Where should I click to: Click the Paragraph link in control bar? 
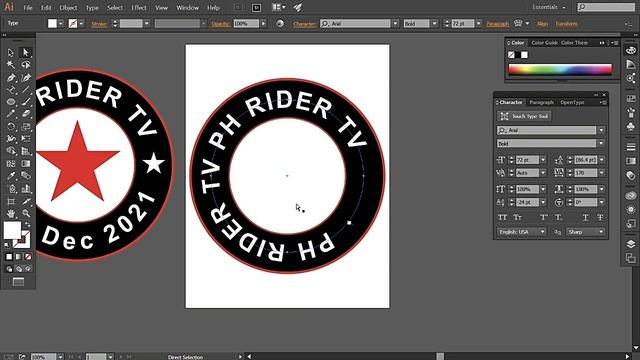(x=498, y=24)
